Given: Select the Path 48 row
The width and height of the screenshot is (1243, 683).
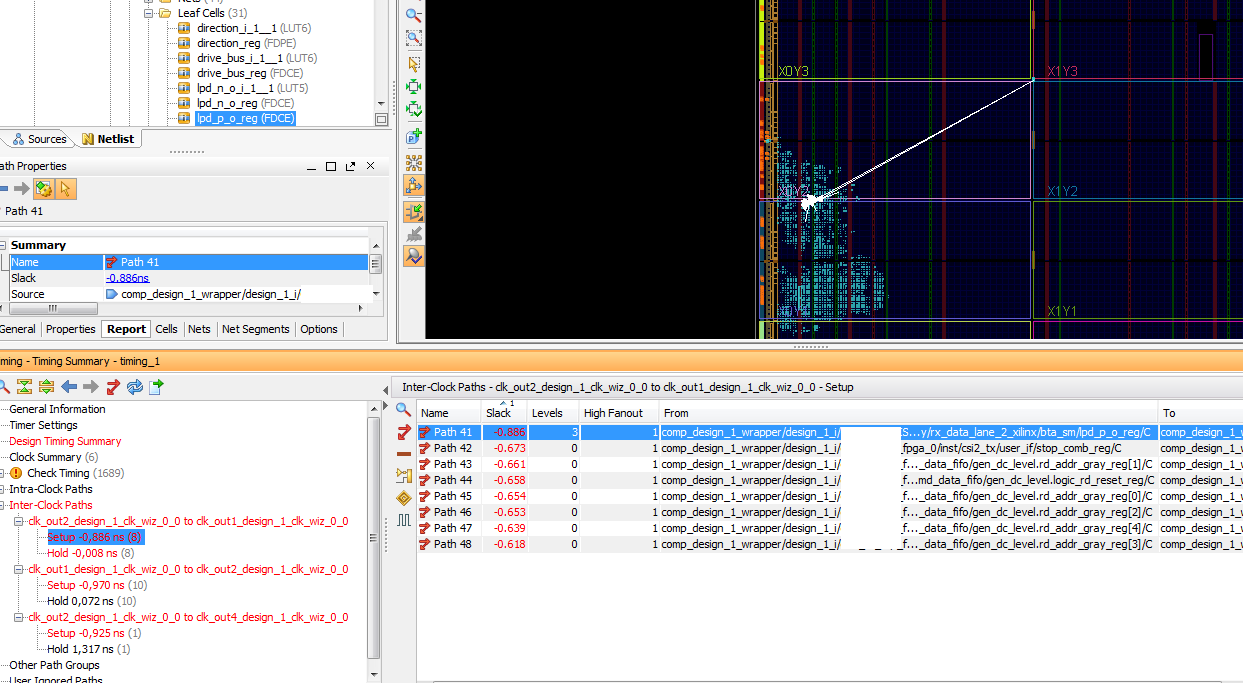Looking at the screenshot, I should click(830, 544).
